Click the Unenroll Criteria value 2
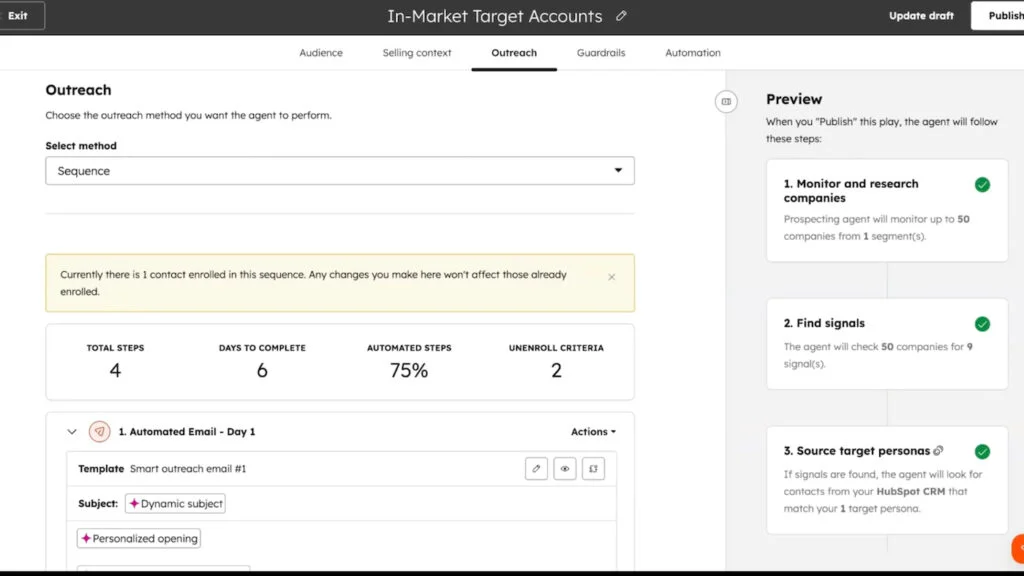1024x576 pixels. (x=556, y=370)
